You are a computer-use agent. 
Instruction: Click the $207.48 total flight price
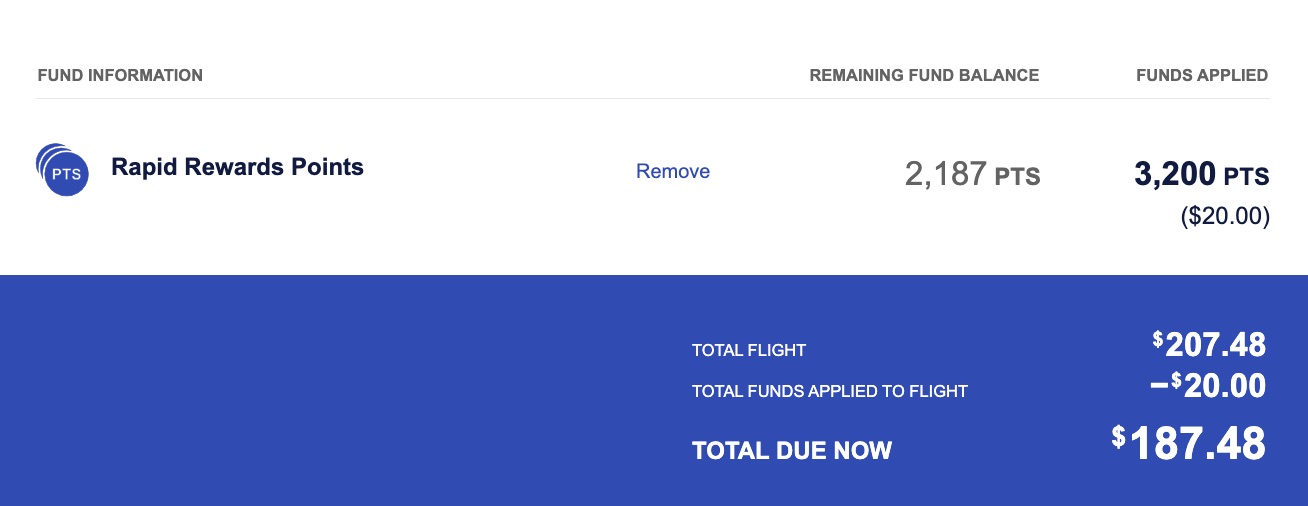[x=1210, y=345]
